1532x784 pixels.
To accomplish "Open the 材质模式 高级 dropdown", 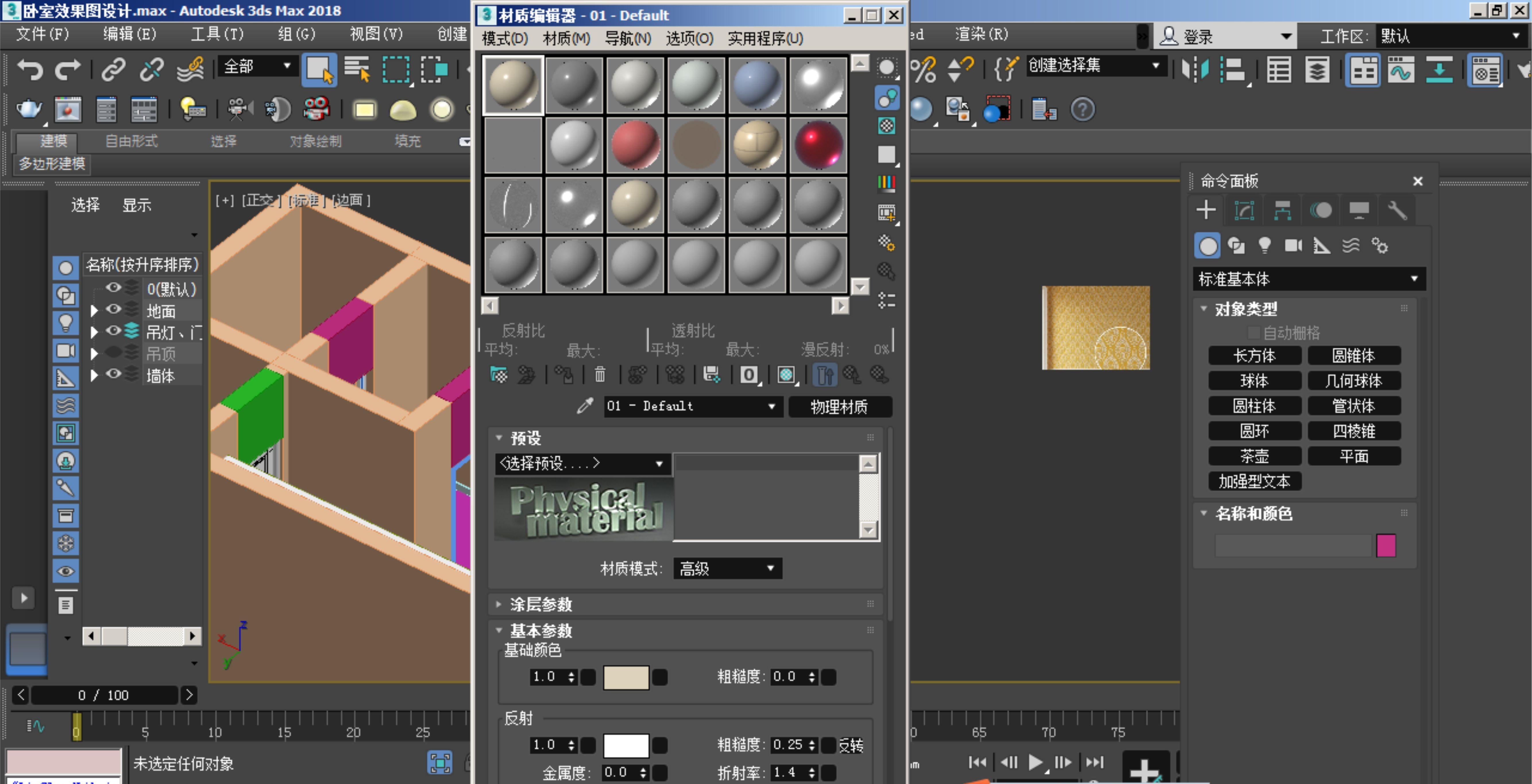I will 727,569.
